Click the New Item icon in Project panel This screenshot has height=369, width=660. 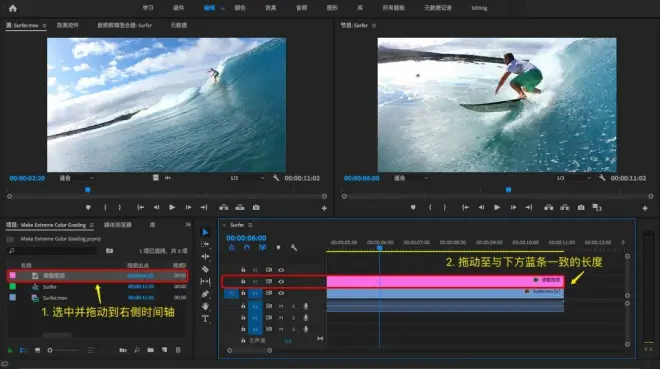[x=164, y=350]
